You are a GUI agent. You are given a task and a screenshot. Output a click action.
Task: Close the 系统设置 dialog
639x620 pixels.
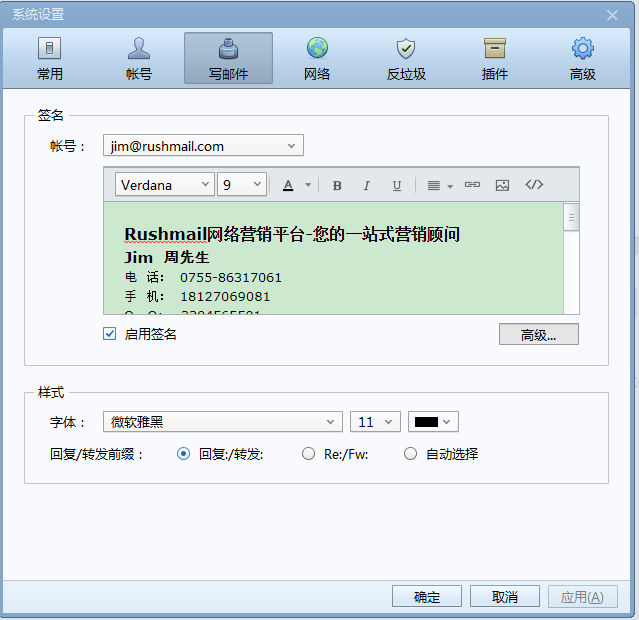pyautogui.click(x=612, y=15)
